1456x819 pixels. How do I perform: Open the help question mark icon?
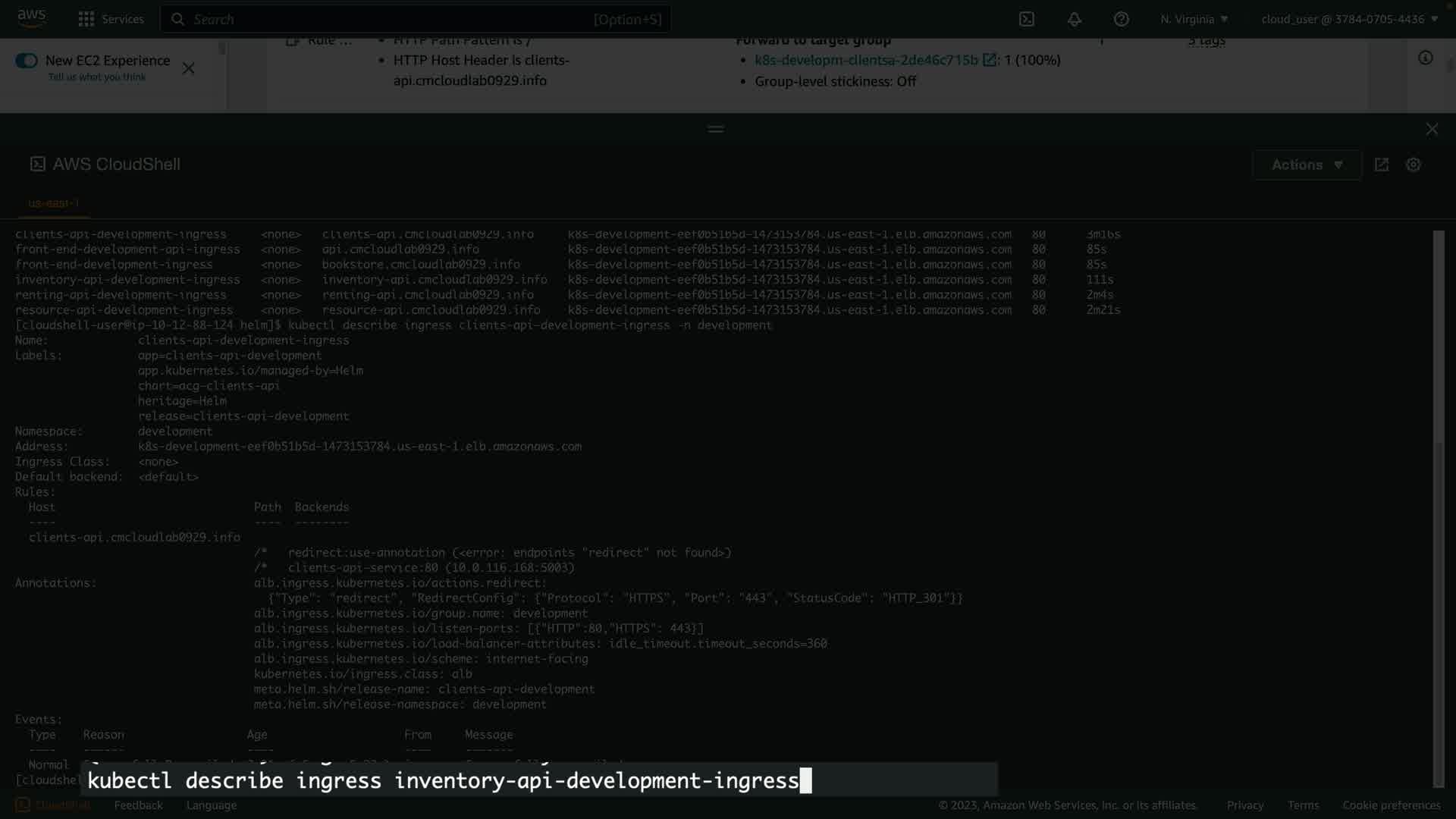click(x=1121, y=19)
